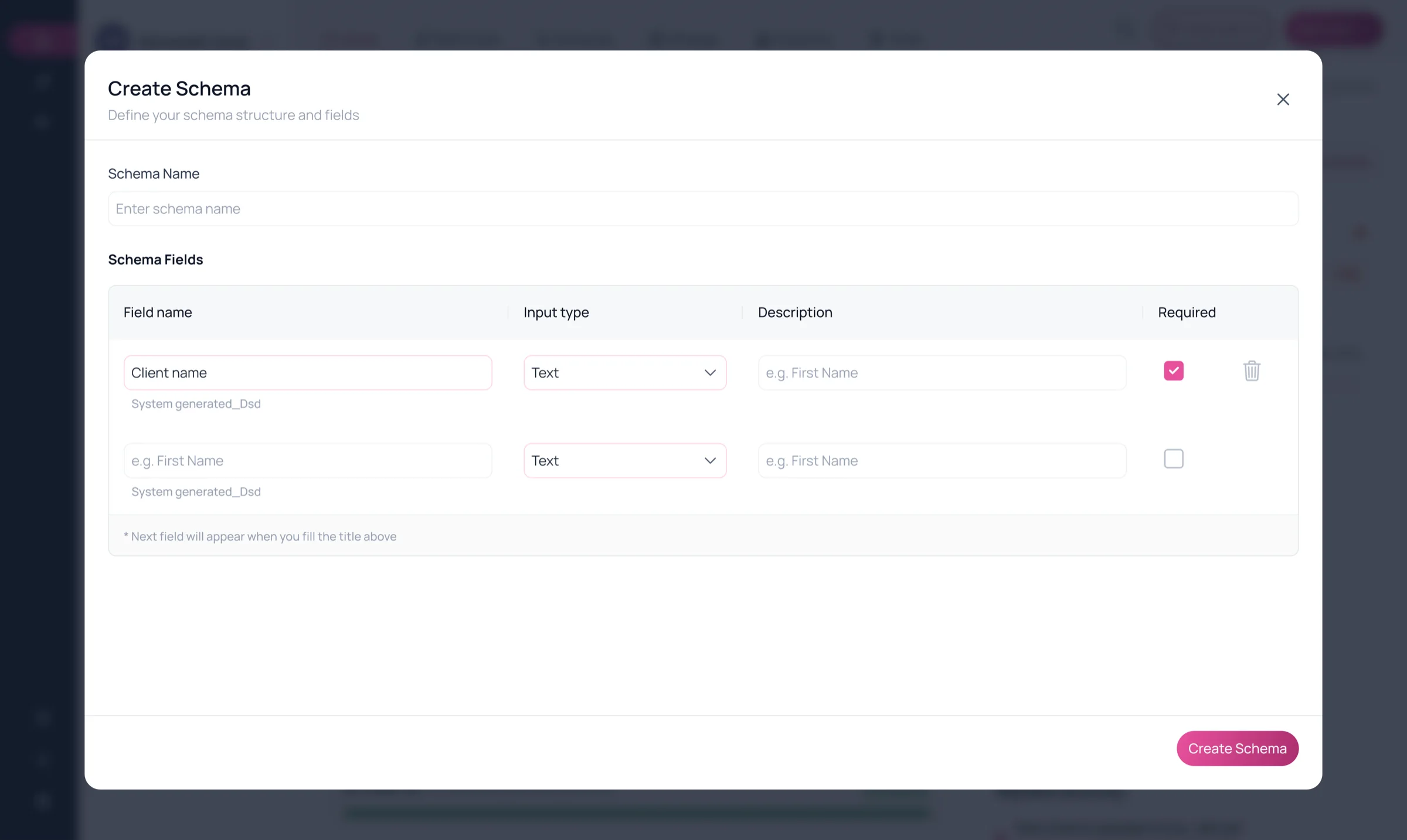Click the empty Field name input in second row
The height and width of the screenshot is (840, 1407).
308,461
